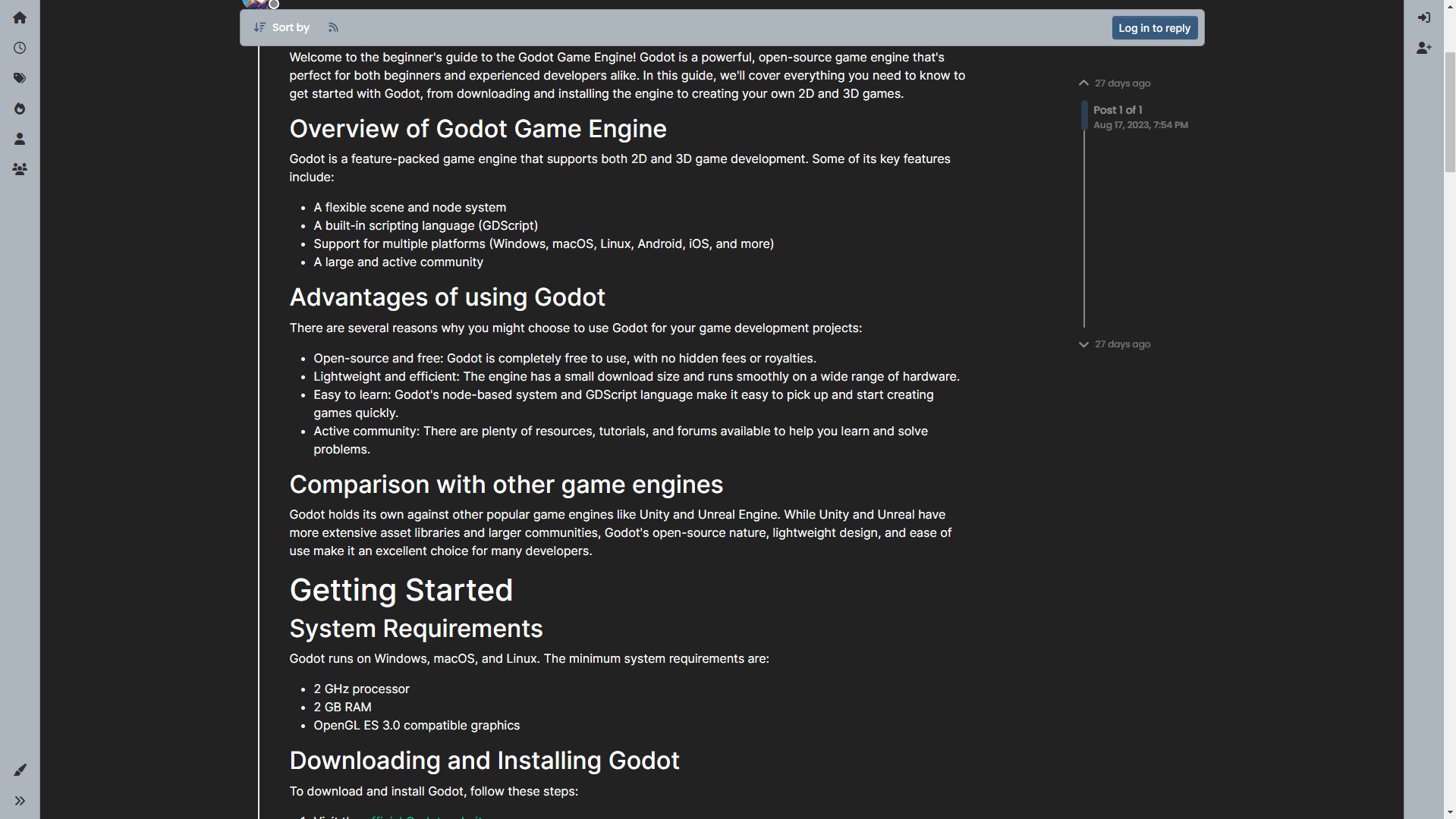This screenshot has width=1456, height=819.
Task: Open the skin chooser paintbrush icon
Action: pyautogui.click(x=20, y=770)
